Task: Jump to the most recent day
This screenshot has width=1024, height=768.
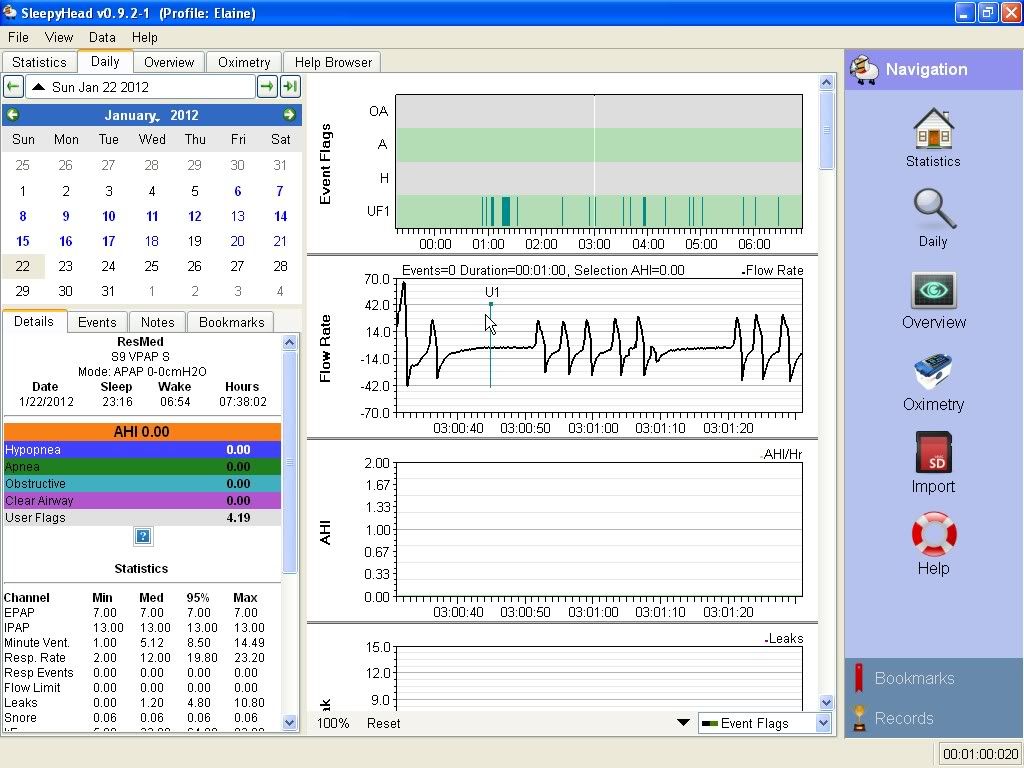Action: [x=290, y=87]
